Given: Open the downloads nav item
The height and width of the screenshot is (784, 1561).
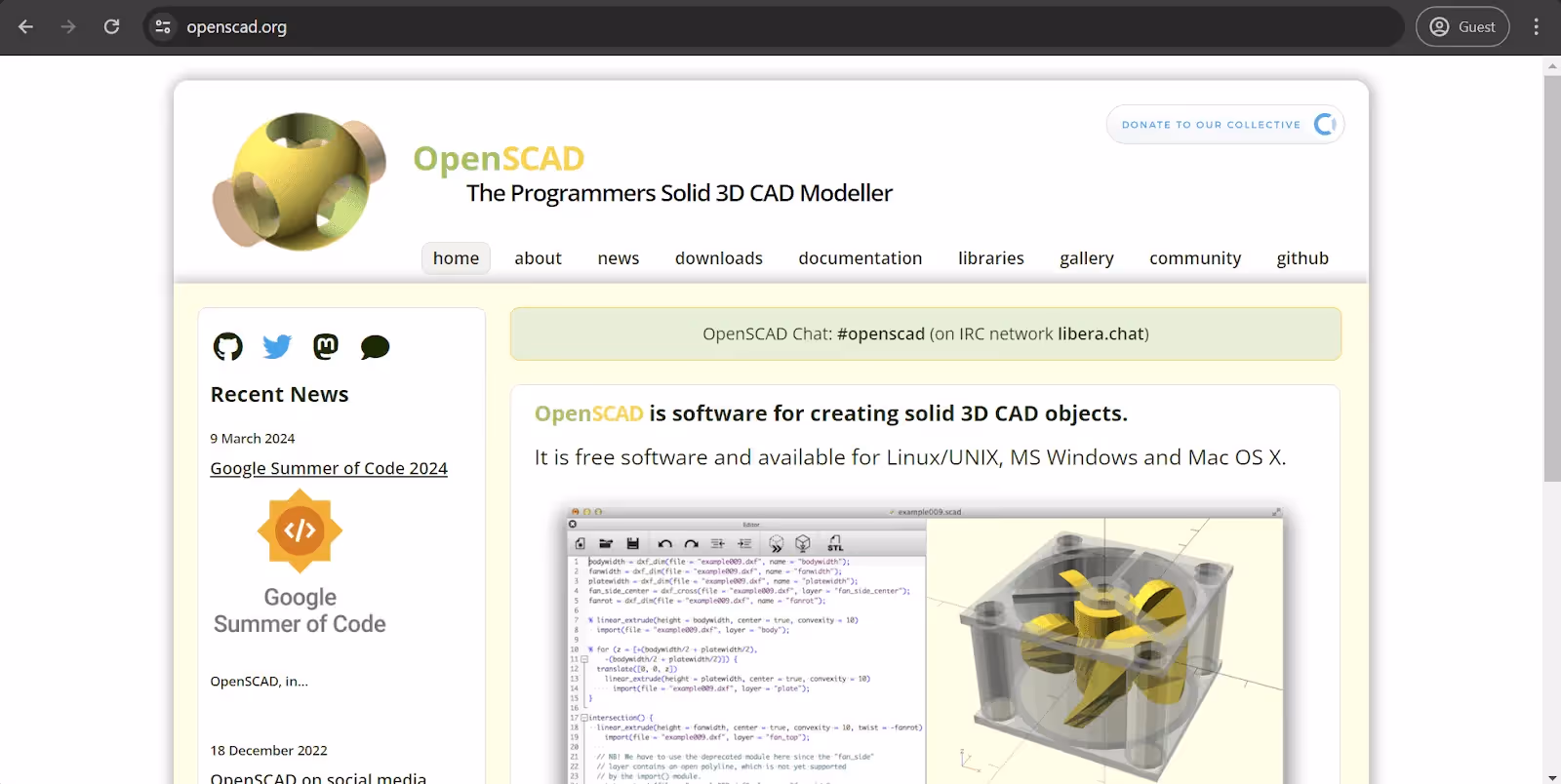Looking at the screenshot, I should (719, 258).
